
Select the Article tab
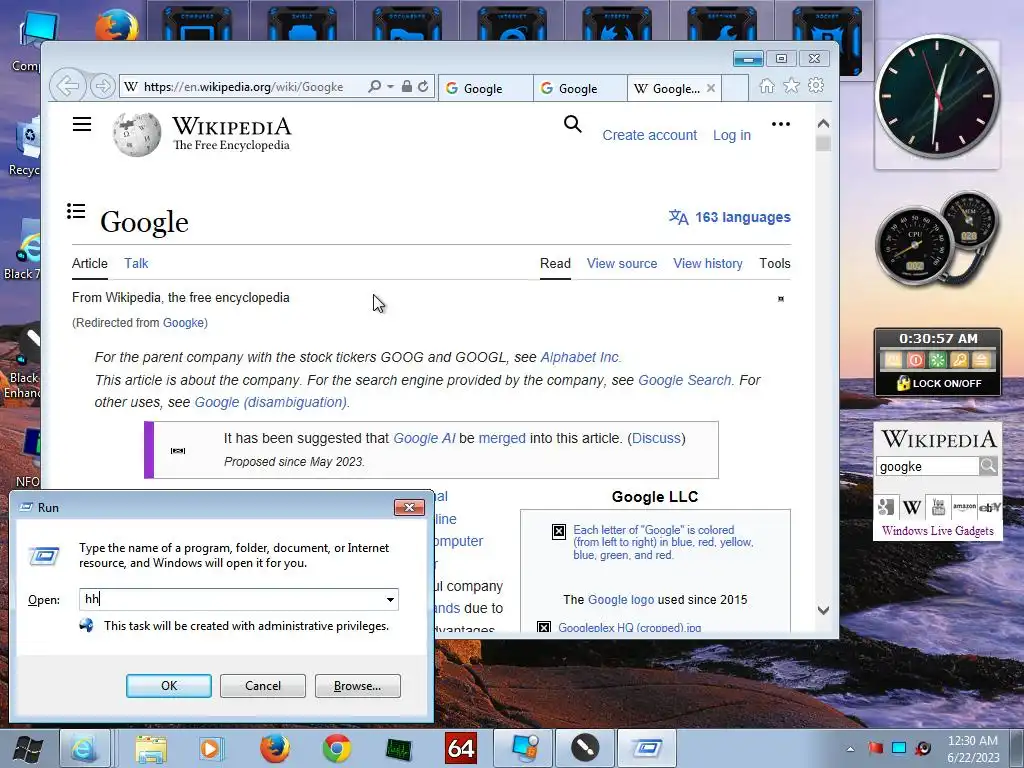(89, 263)
